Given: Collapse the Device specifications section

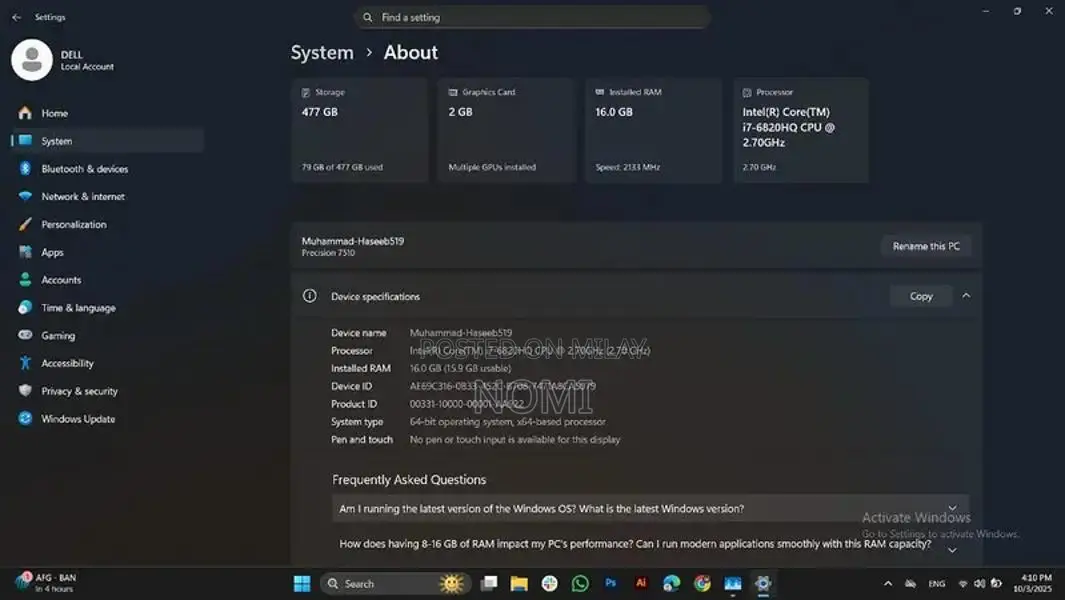Looking at the screenshot, I should pos(965,296).
